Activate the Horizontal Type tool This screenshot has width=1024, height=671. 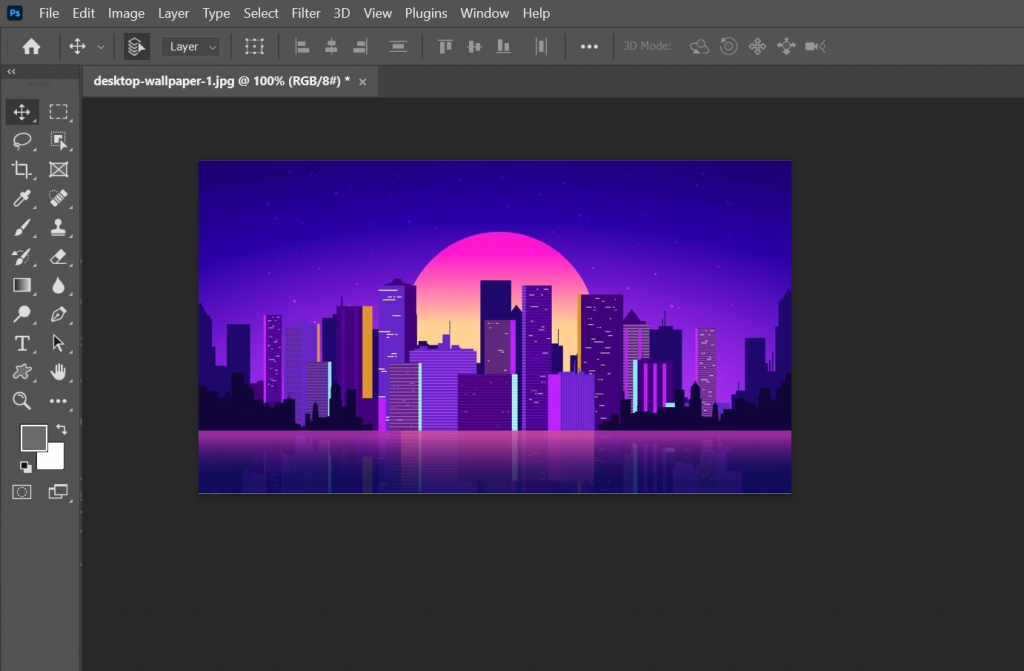[22, 343]
